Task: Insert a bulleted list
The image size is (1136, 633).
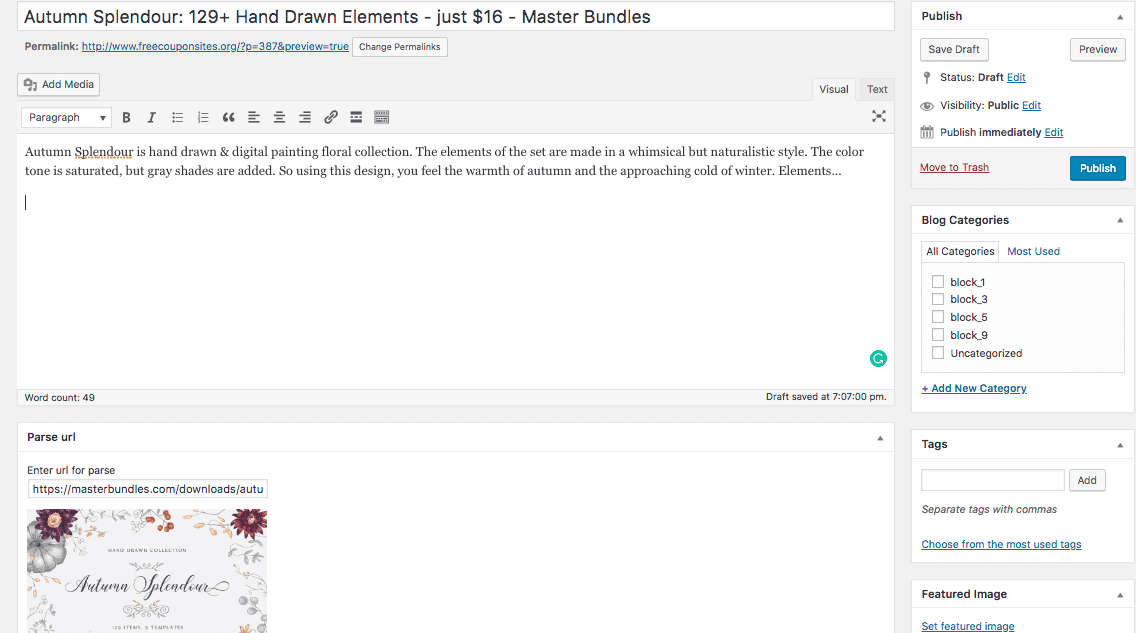Action: (178, 117)
